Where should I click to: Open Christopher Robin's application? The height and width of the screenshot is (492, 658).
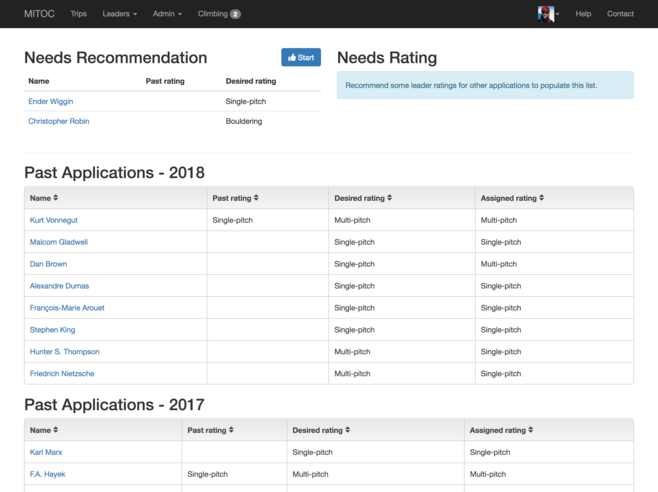point(59,121)
